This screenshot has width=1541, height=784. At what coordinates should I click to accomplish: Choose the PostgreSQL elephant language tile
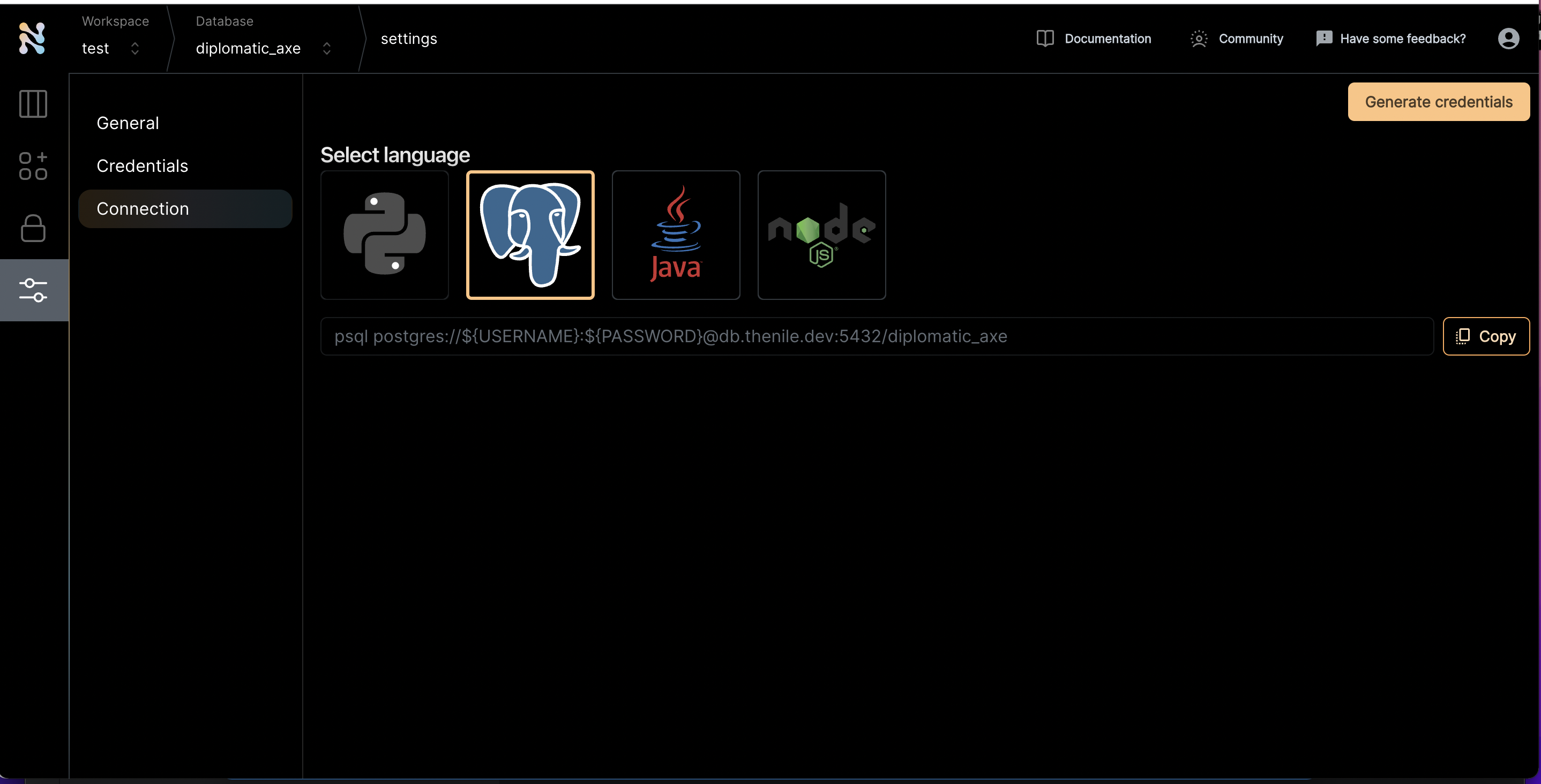coord(530,235)
